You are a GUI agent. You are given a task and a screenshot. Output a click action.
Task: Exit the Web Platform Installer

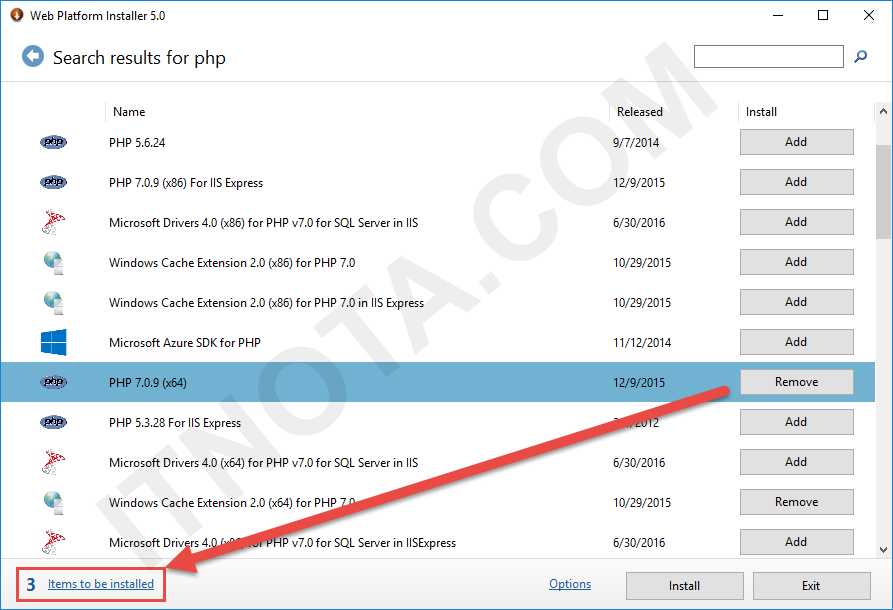(x=810, y=586)
